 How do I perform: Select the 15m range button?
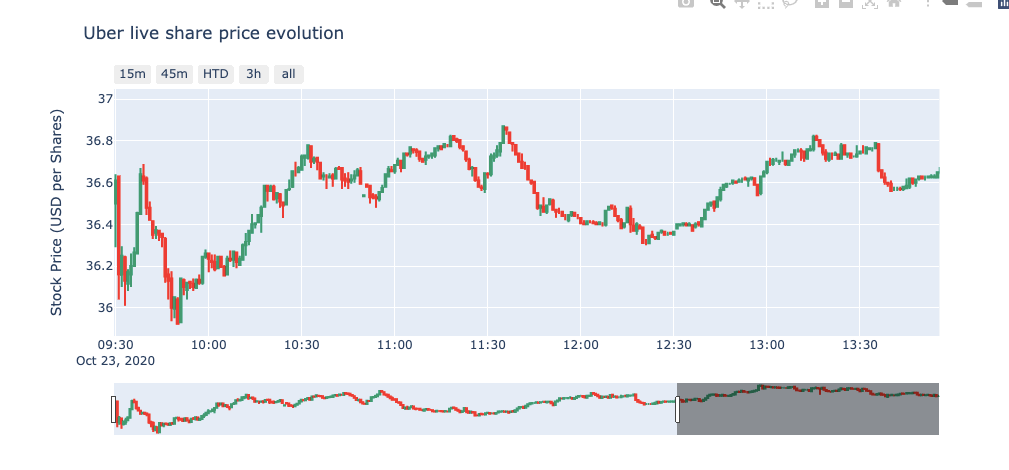click(x=133, y=74)
